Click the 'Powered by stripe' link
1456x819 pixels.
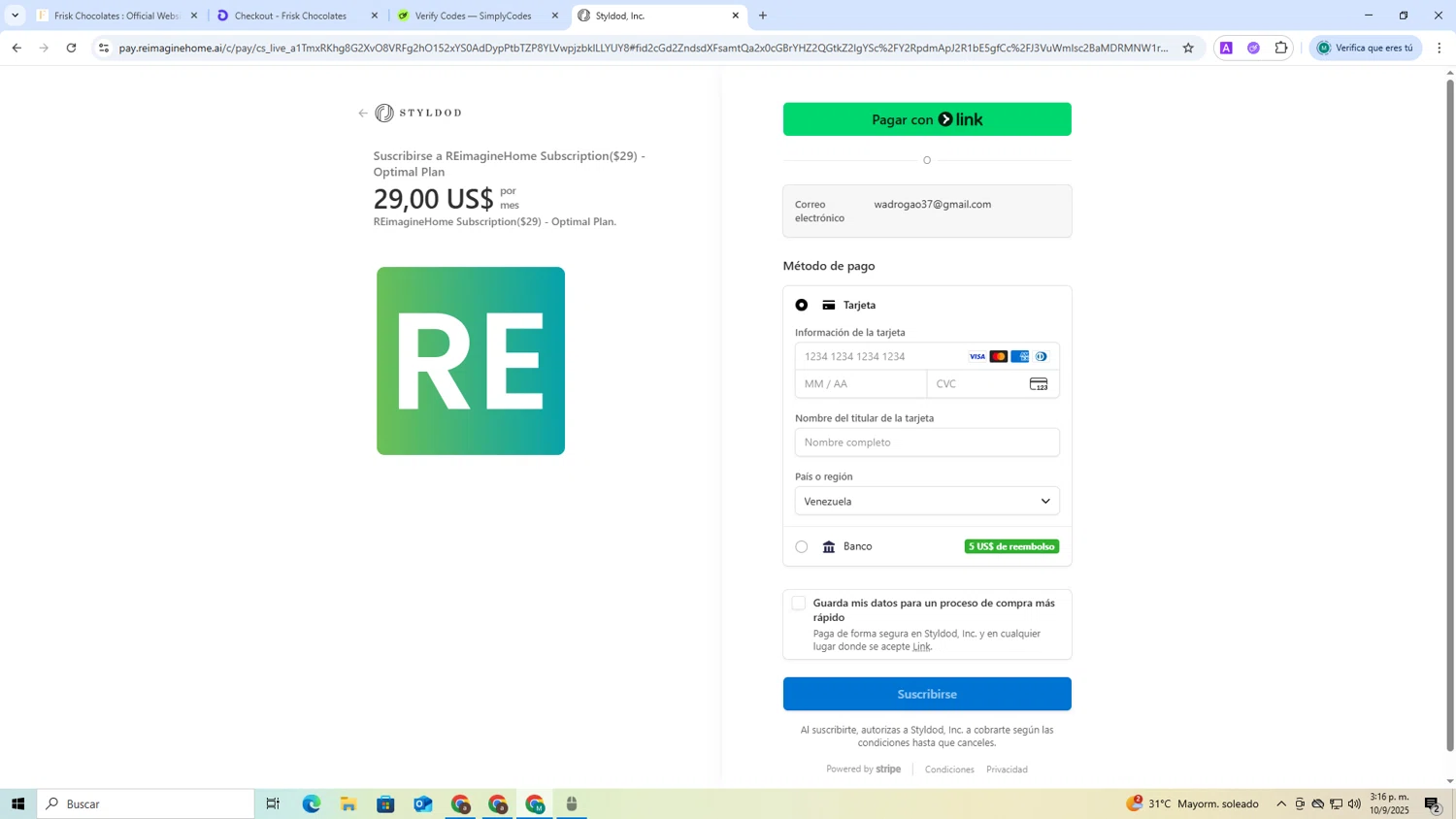(863, 770)
